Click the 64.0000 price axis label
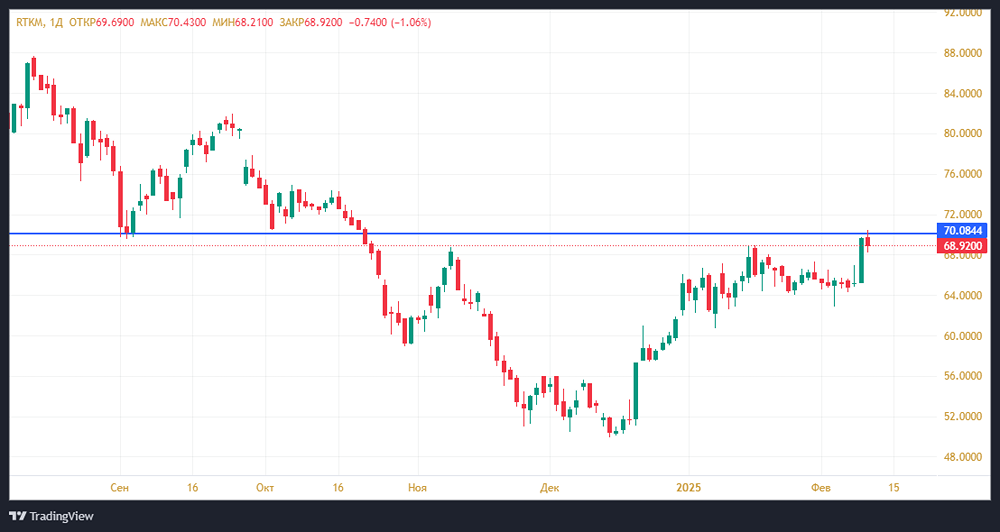The width and height of the screenshot is (1000, 532). coord(962,295)
